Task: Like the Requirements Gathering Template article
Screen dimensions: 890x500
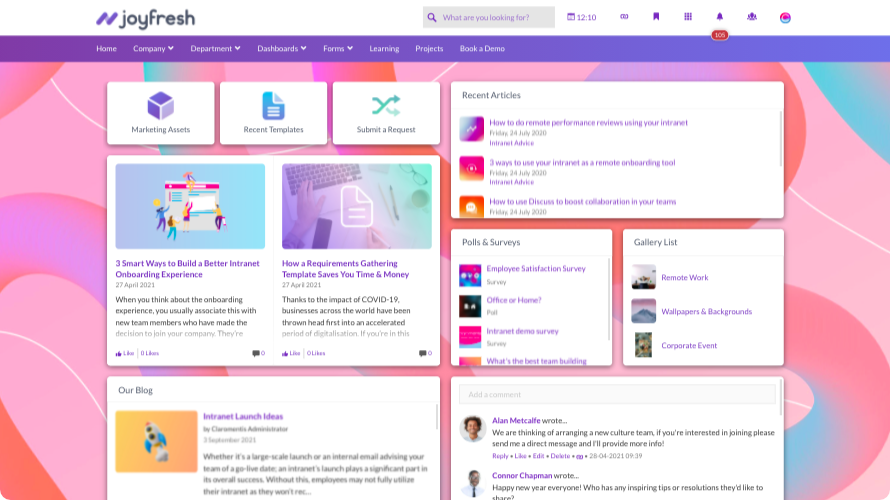Action: (291, 353)
